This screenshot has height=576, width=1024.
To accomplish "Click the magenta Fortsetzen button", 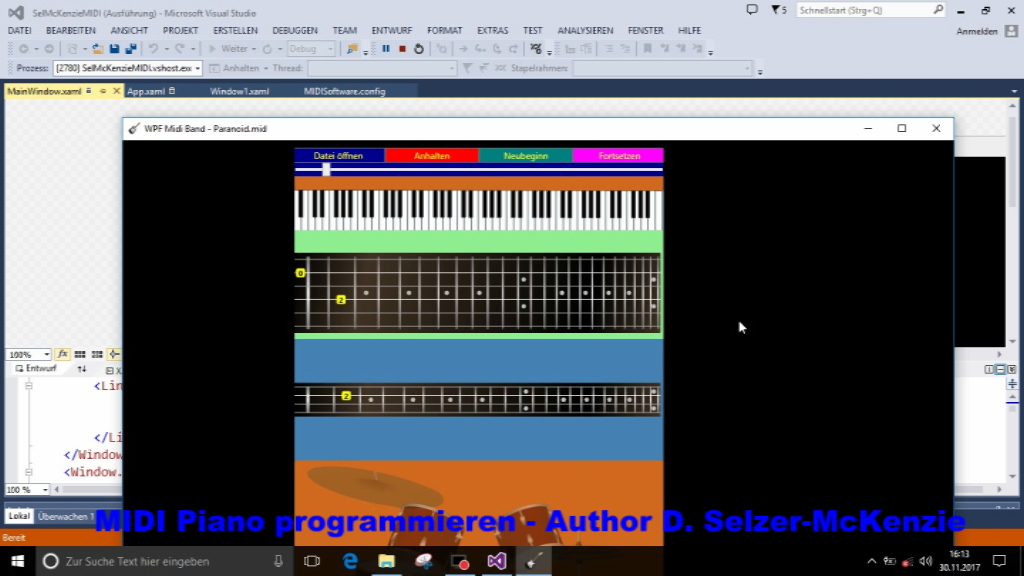I will click(618, 155).
